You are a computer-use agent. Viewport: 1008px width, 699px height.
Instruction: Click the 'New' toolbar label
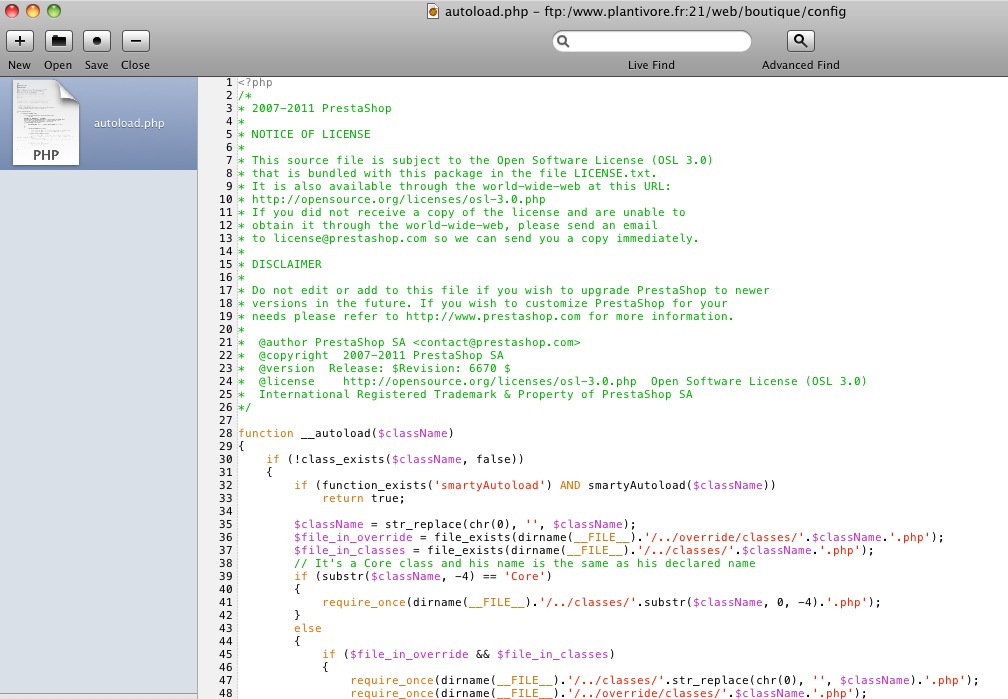point(19,65)
